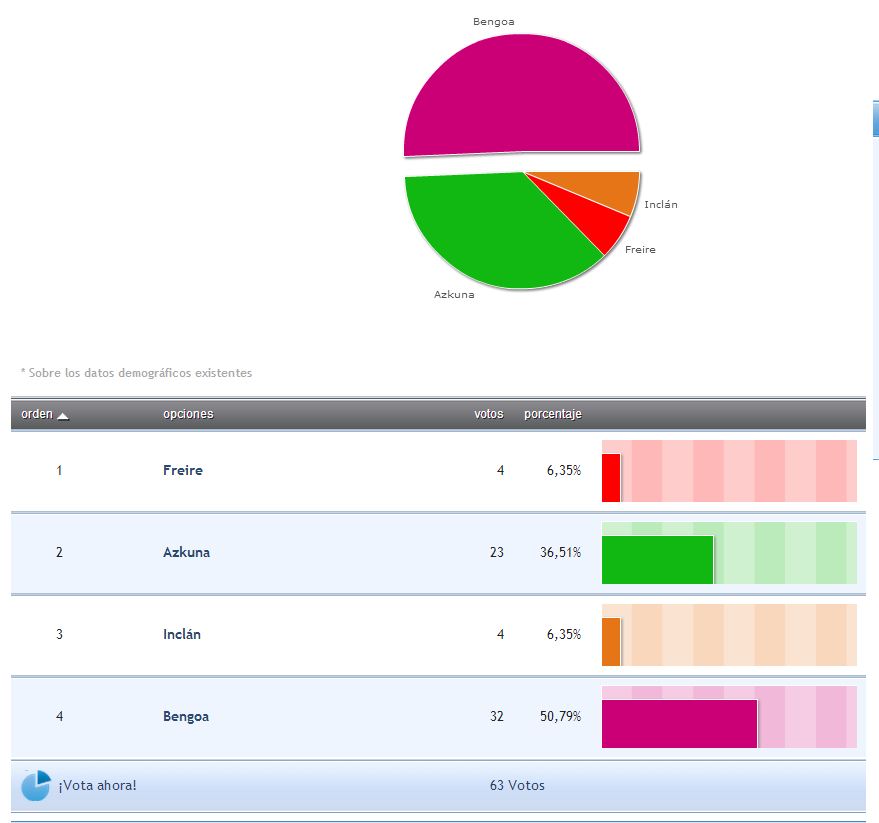Viewport: 879px width, 823px height.
Task: Click the sort arrow next to orden
Action: [63, 416]
